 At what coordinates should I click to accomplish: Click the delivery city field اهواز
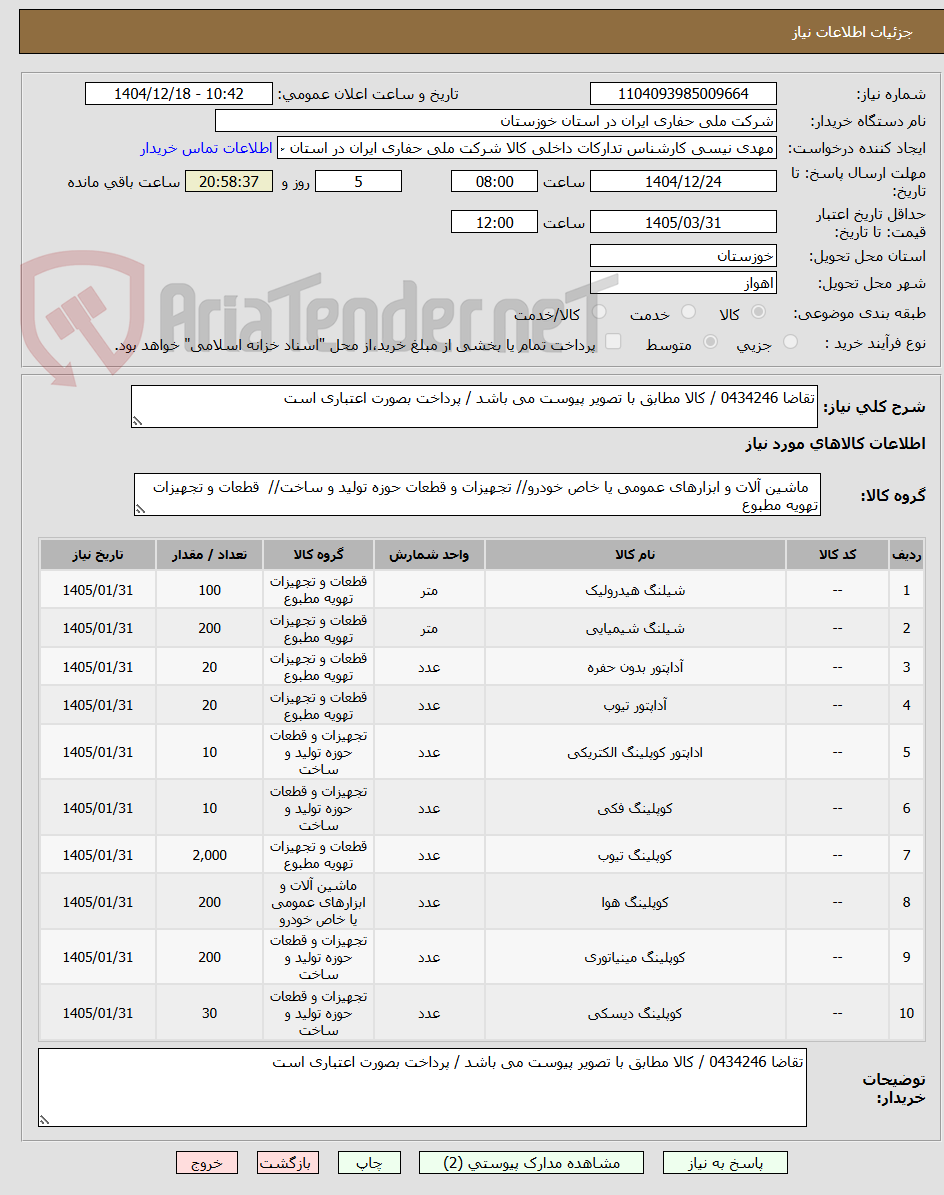click(683, 284)
